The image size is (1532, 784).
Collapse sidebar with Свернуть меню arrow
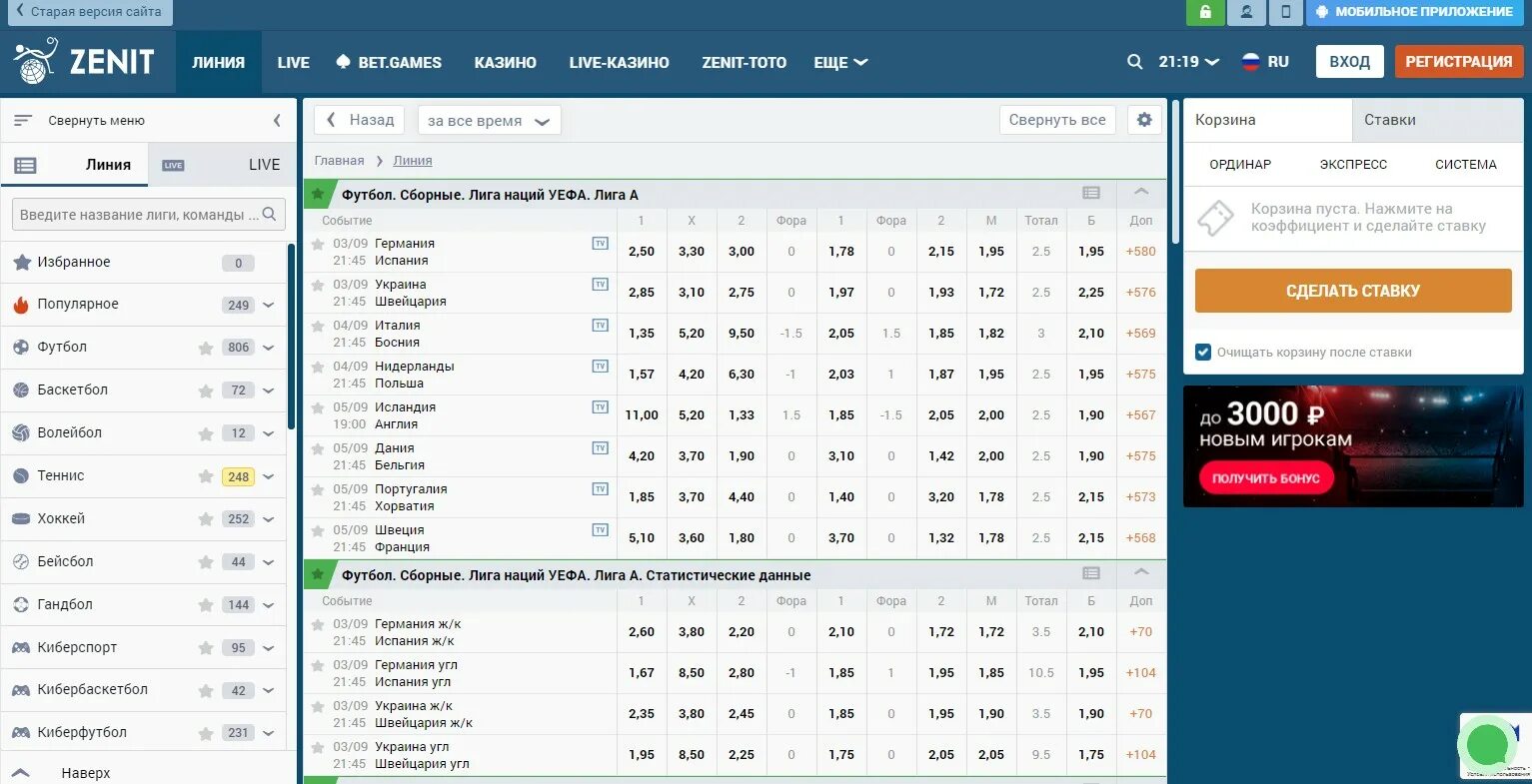click(277, 121)
